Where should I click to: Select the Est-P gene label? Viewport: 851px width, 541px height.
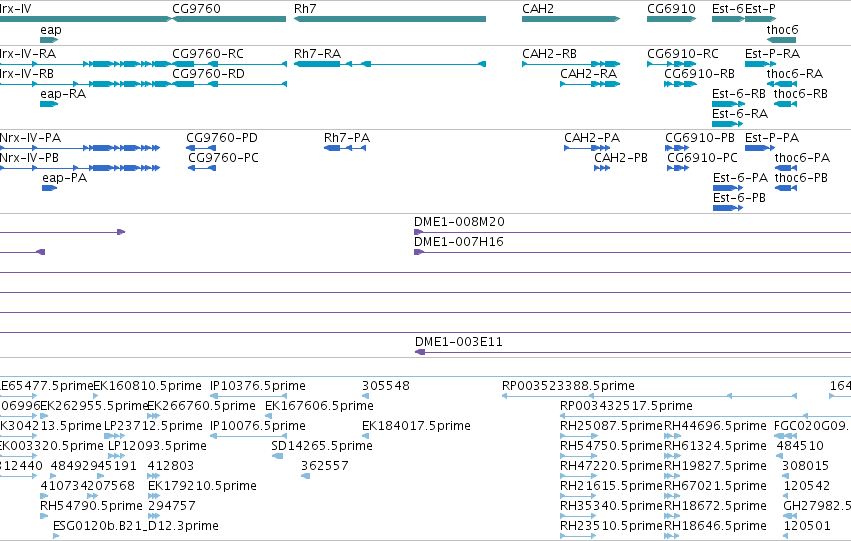[760, 9]
